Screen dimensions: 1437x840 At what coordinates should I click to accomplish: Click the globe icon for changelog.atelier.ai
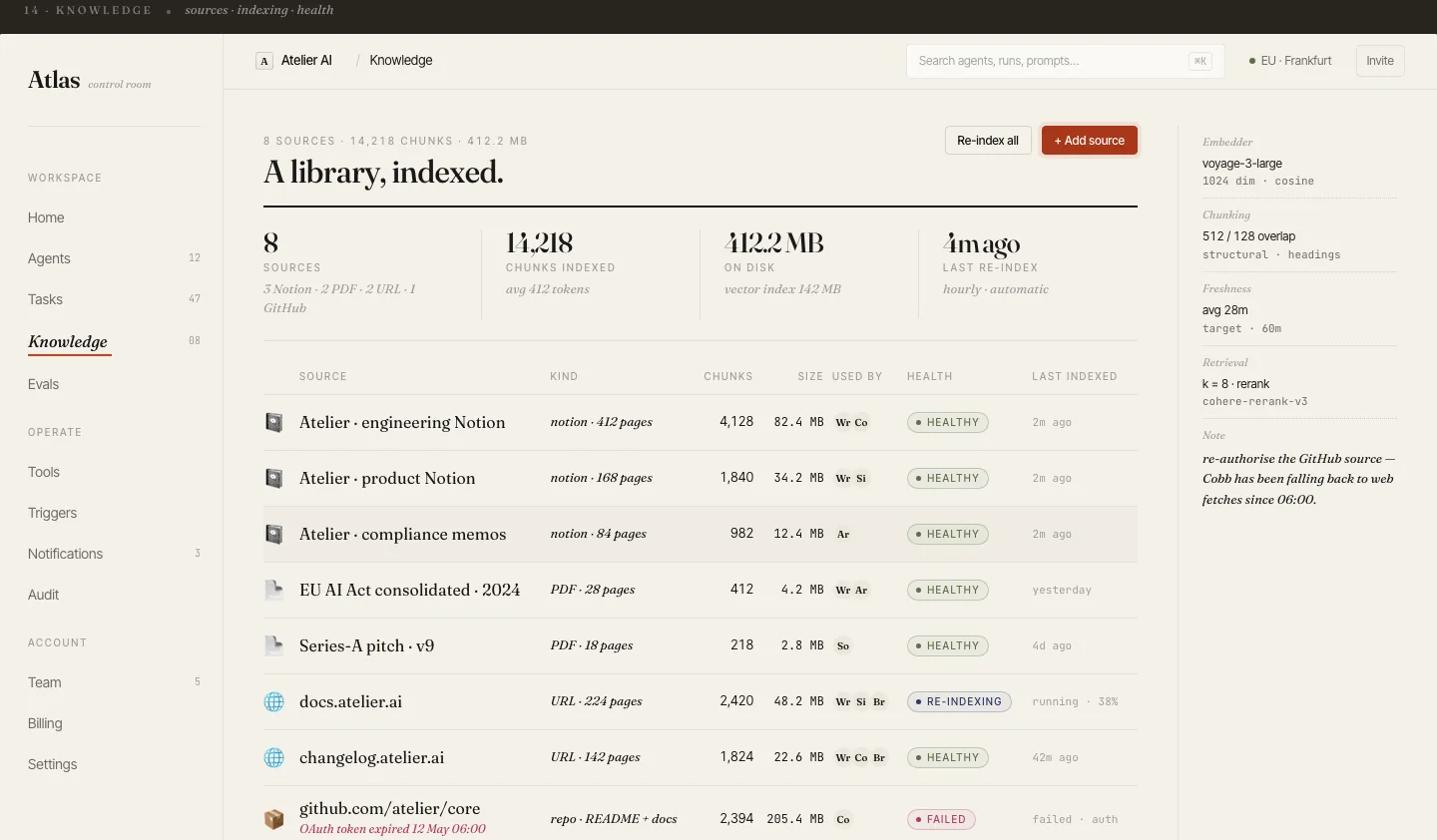pos(273,757)
